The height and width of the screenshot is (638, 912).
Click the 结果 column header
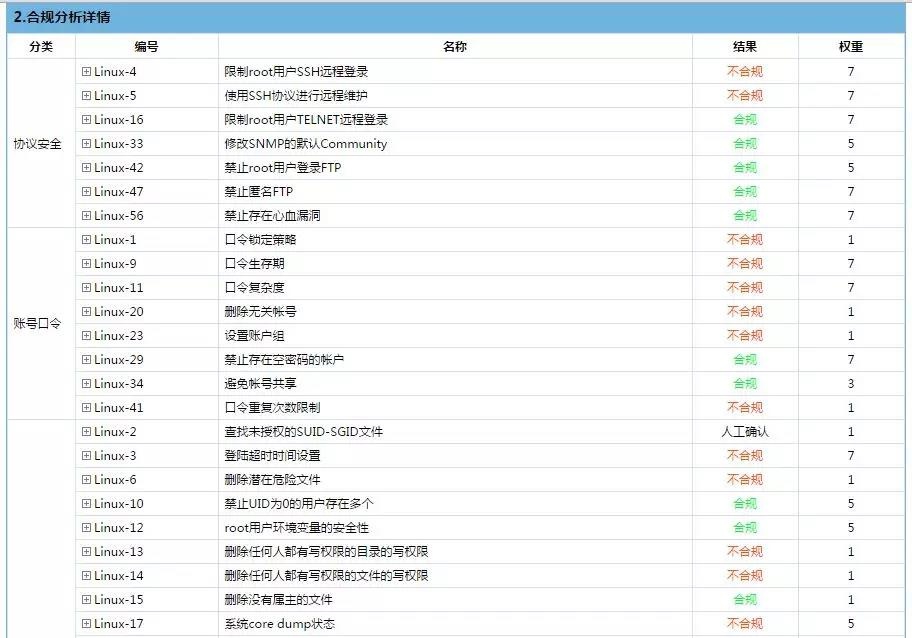coord(744,47)
